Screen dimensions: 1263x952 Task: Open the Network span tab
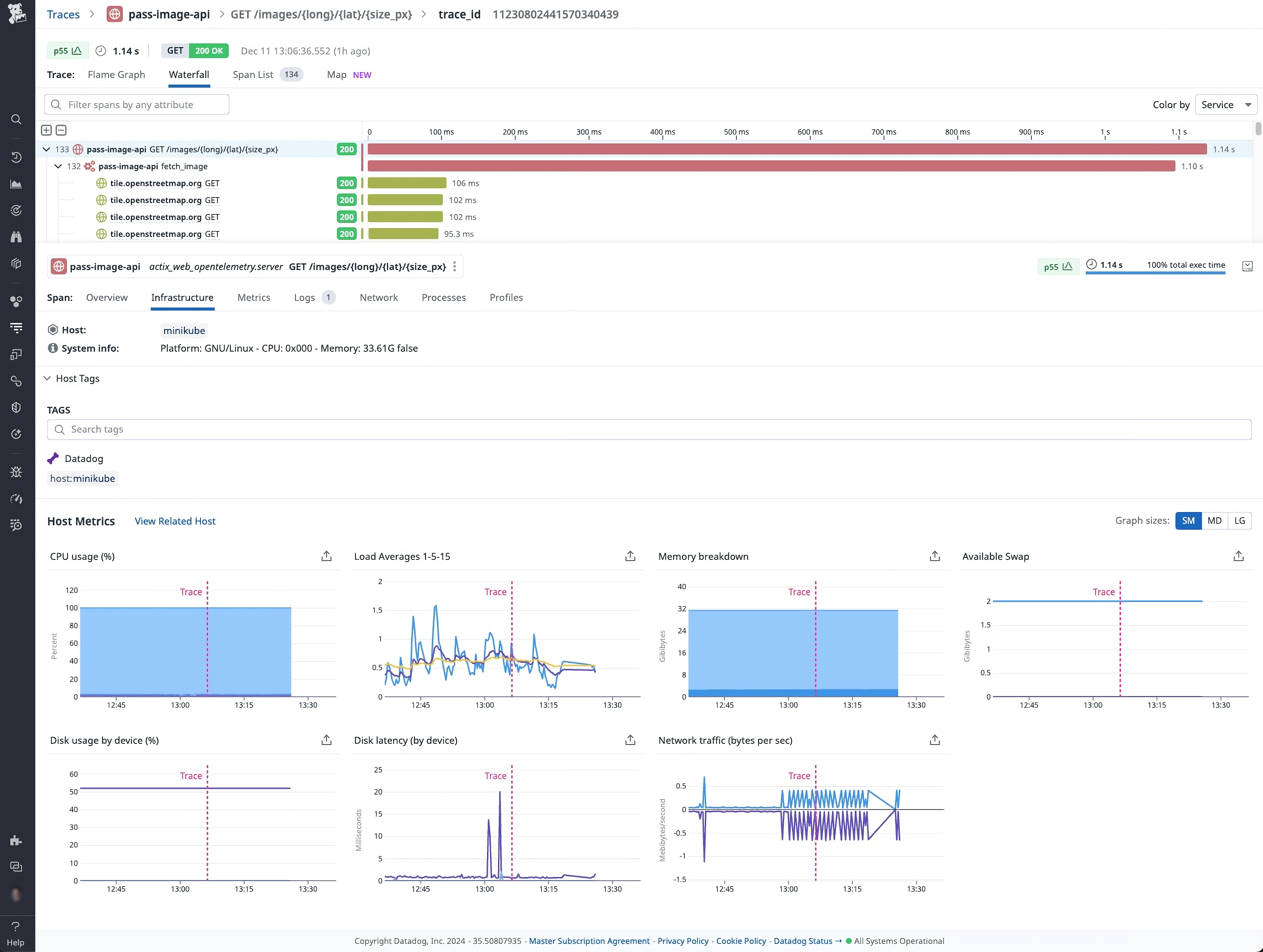378,298
